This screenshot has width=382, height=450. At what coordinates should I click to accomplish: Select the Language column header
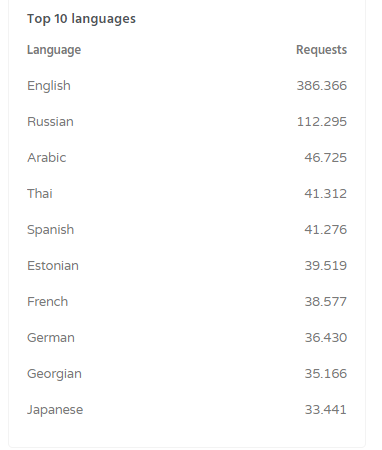54,50
